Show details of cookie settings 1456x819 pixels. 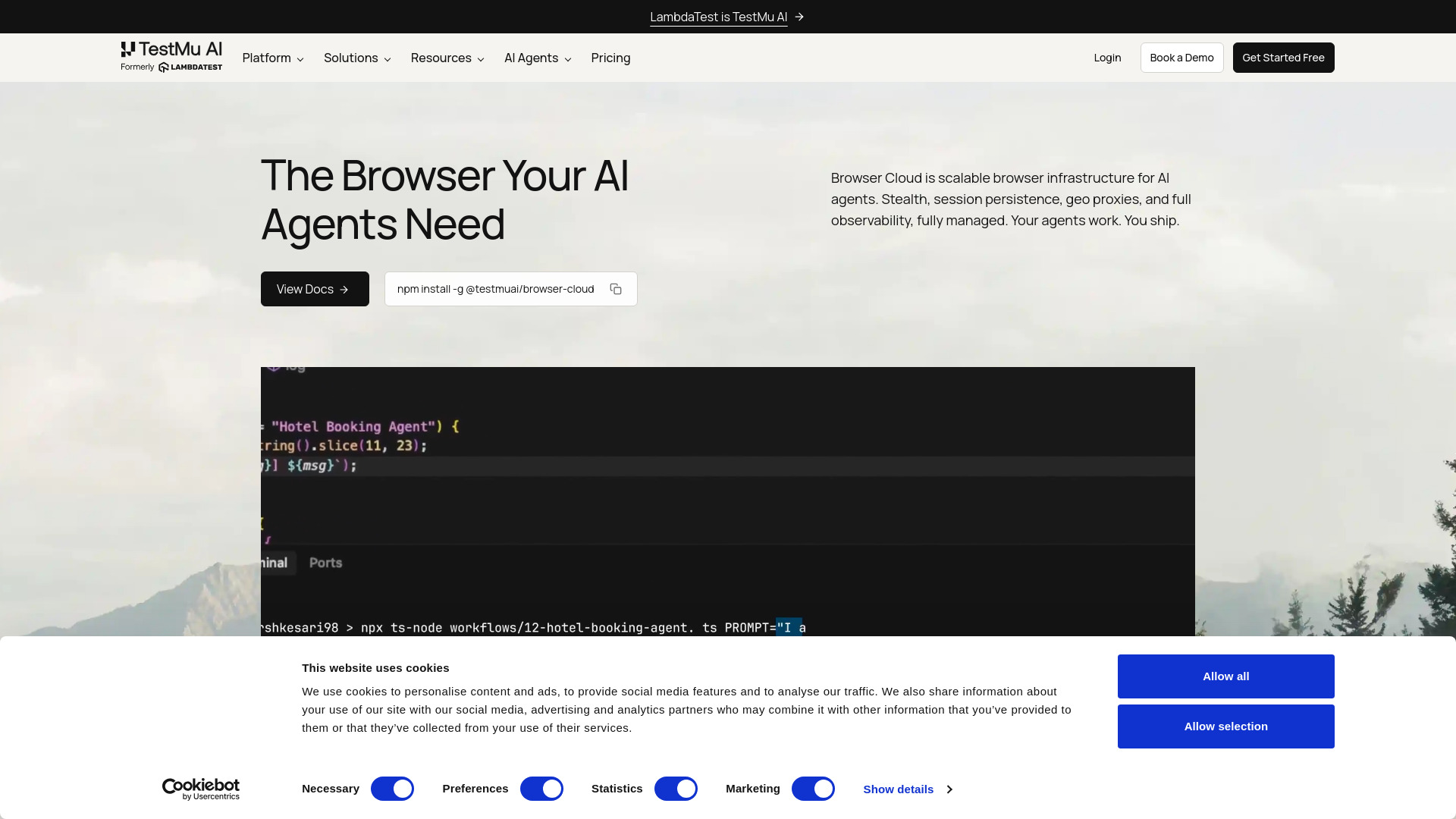[908, 789]
